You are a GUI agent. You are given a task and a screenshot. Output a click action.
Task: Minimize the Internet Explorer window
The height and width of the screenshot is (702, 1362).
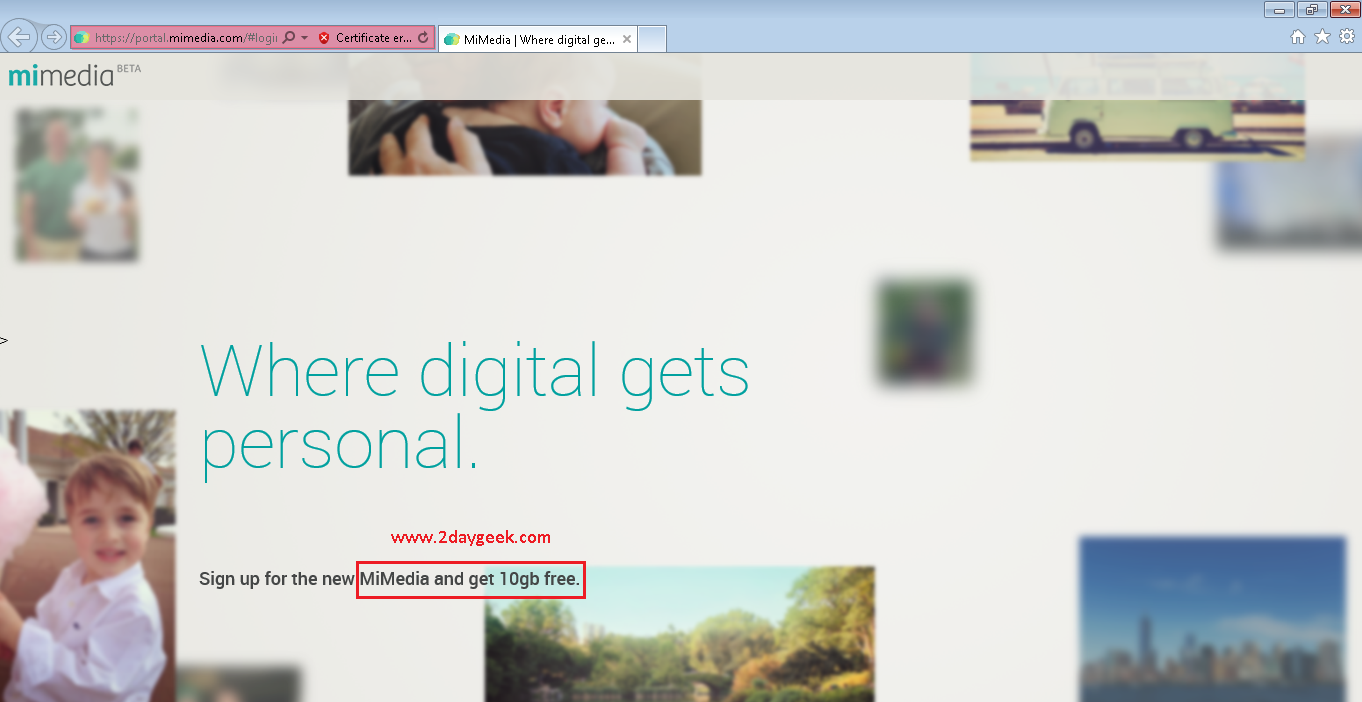click(x=1280, y=10)
